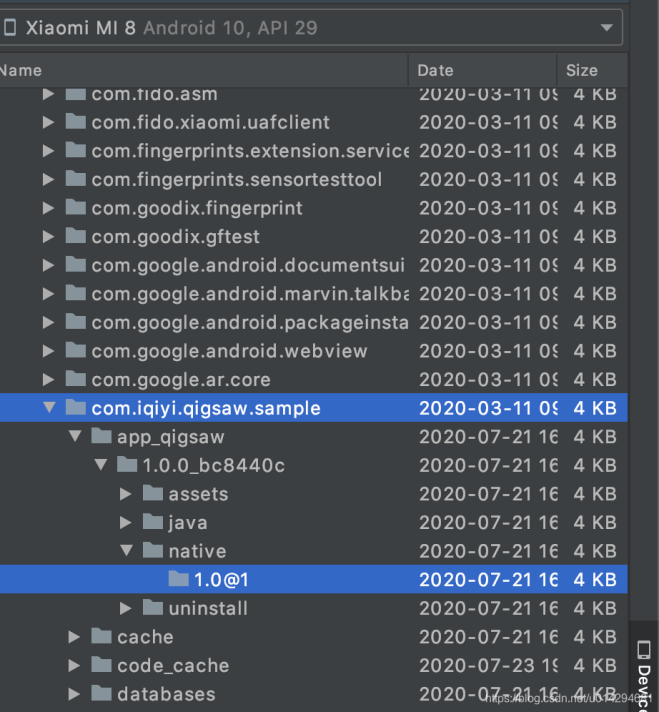The height and width of the screenshot is (712, 659).
Task: Expand the databases folder
Action: click(x=74, y=694)
